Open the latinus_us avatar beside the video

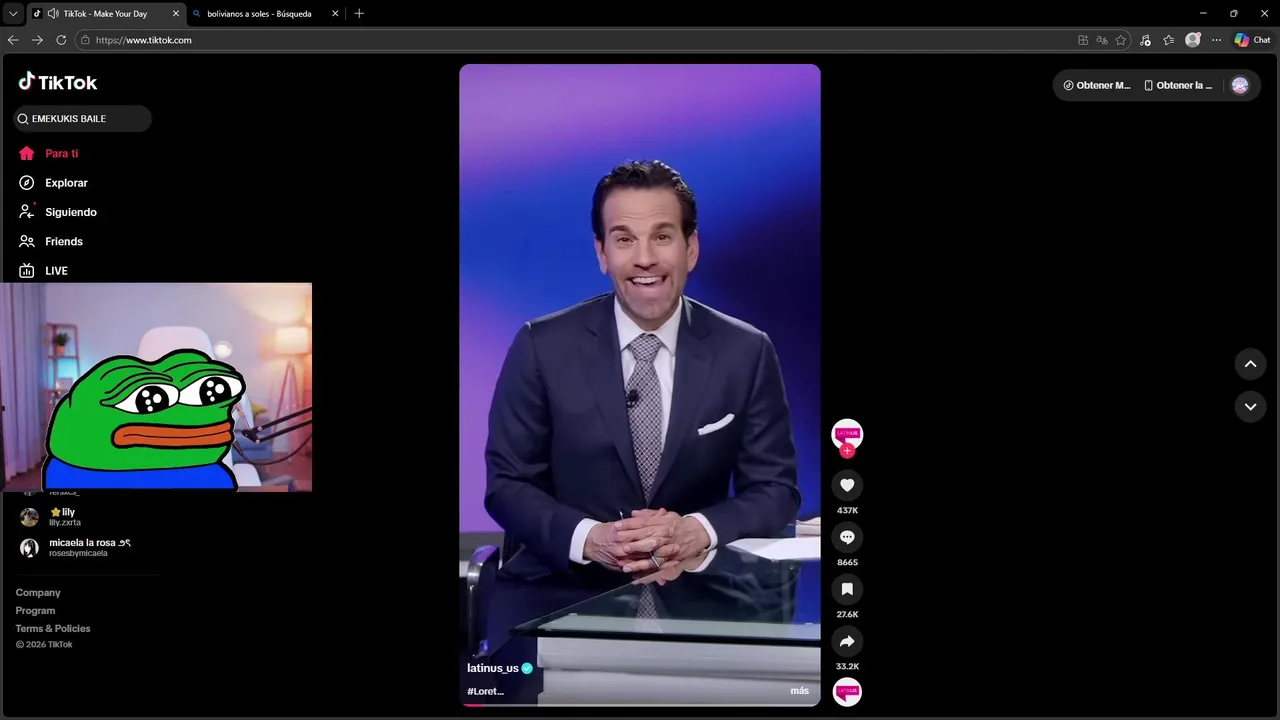coord(847,433)
